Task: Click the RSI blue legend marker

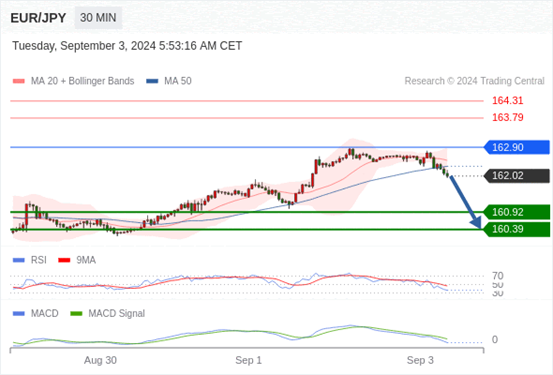Action: pyautogui.click(x=19, y=260)
